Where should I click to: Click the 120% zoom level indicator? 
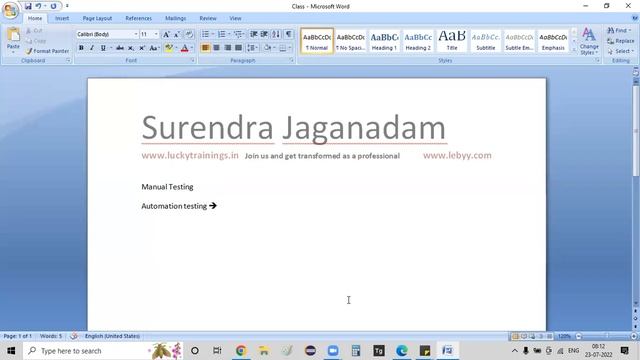(564, 336)
